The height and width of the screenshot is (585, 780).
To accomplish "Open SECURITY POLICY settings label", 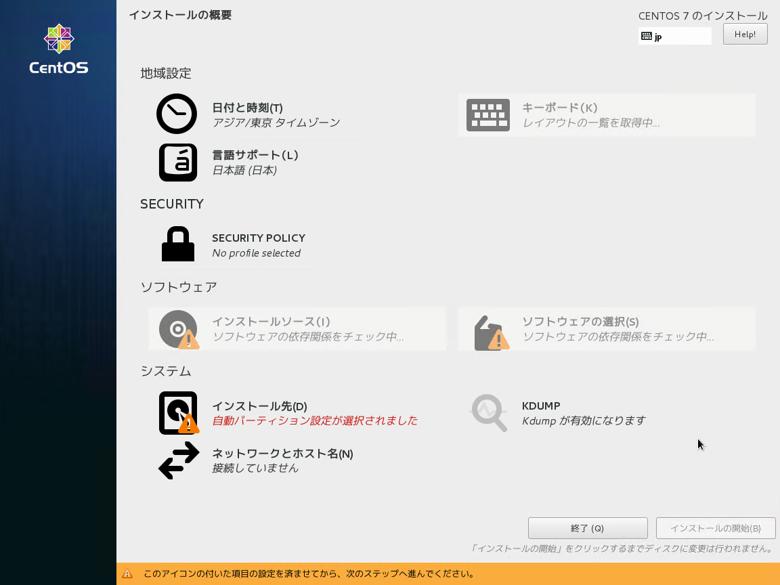I will (259, 238).
